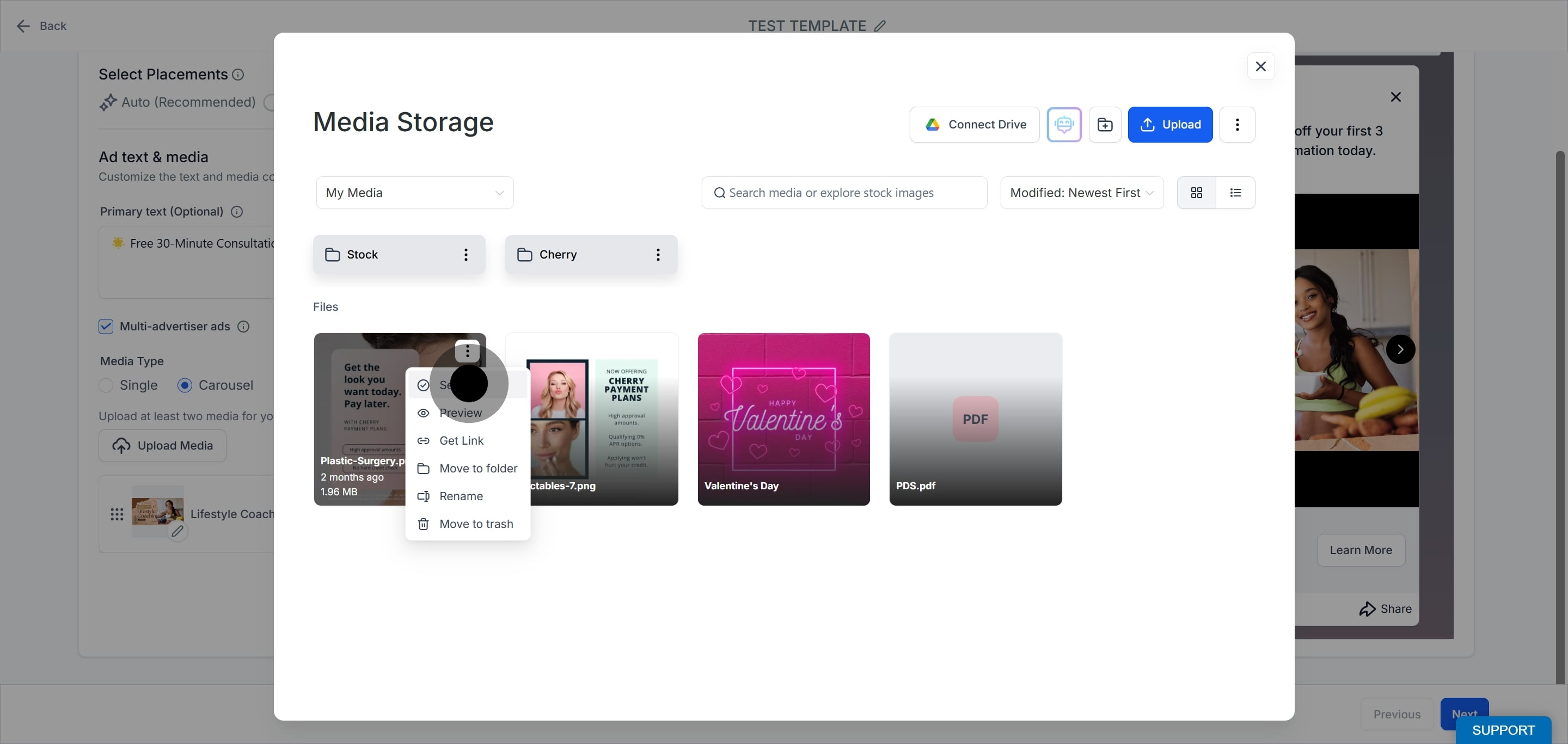Switch to list view layout
Viewport: 1568px width, 744px height.
click(x=1235, y=193)
